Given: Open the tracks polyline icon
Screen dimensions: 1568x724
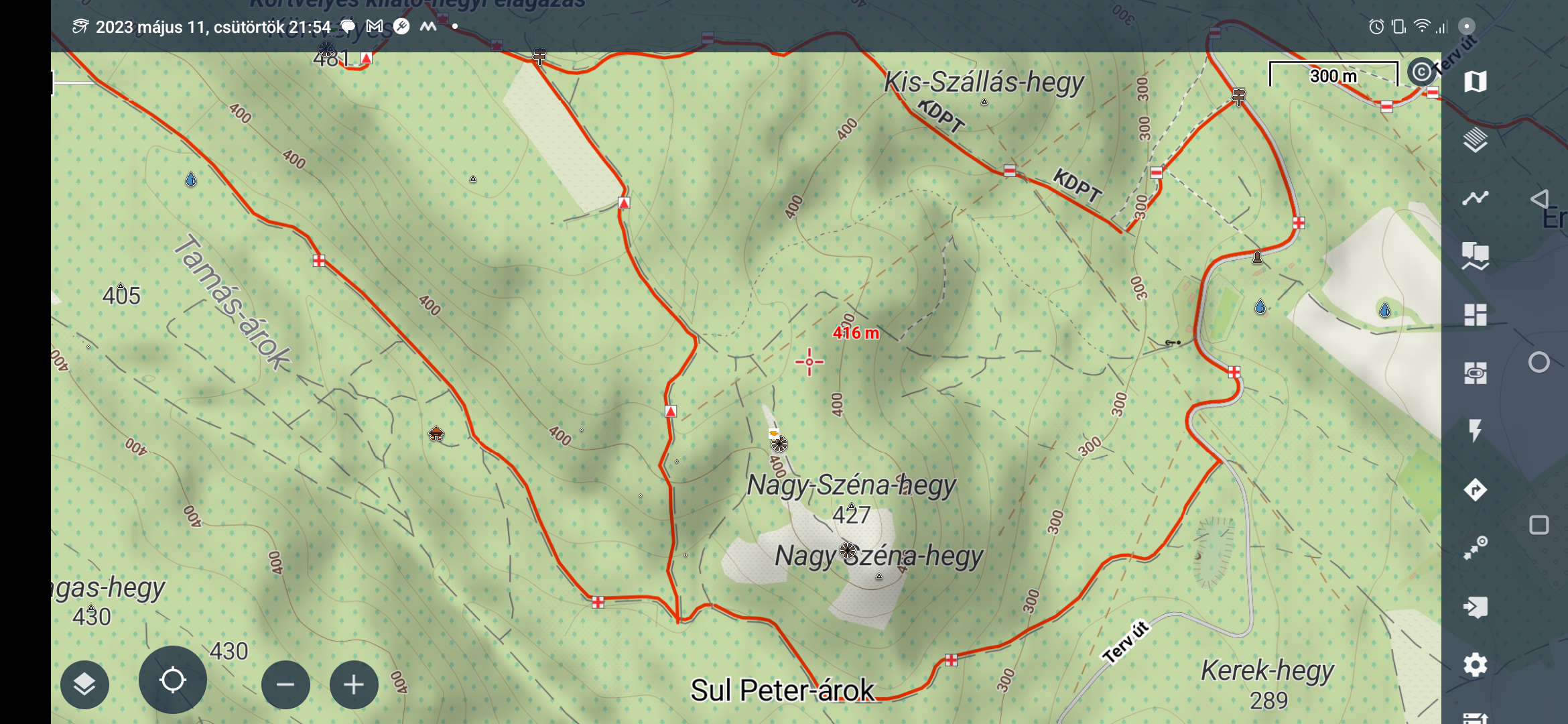Looking at the screenshot, I should 1475,198.
